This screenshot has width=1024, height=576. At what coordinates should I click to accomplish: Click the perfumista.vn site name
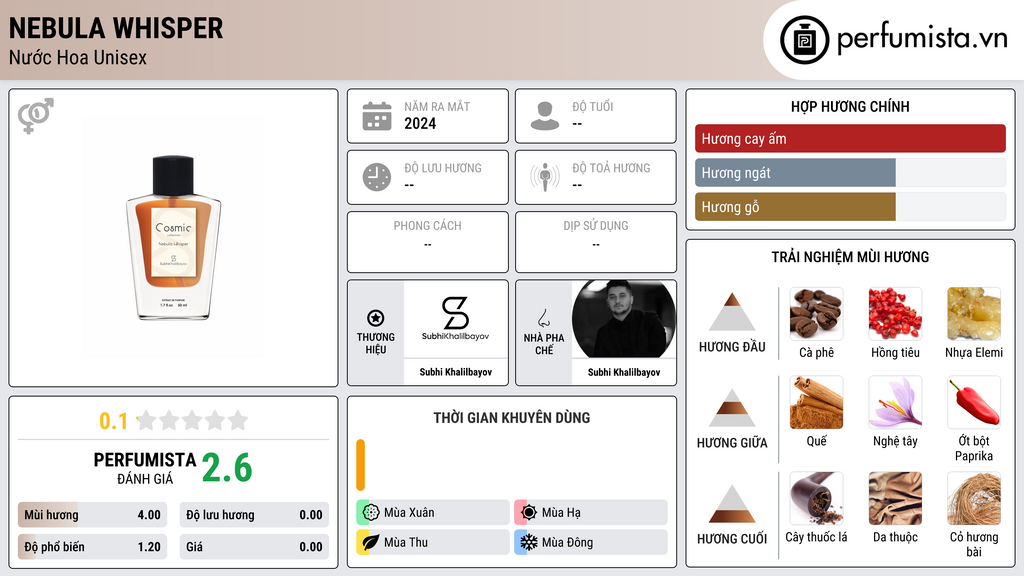click(x=922, y=39)
